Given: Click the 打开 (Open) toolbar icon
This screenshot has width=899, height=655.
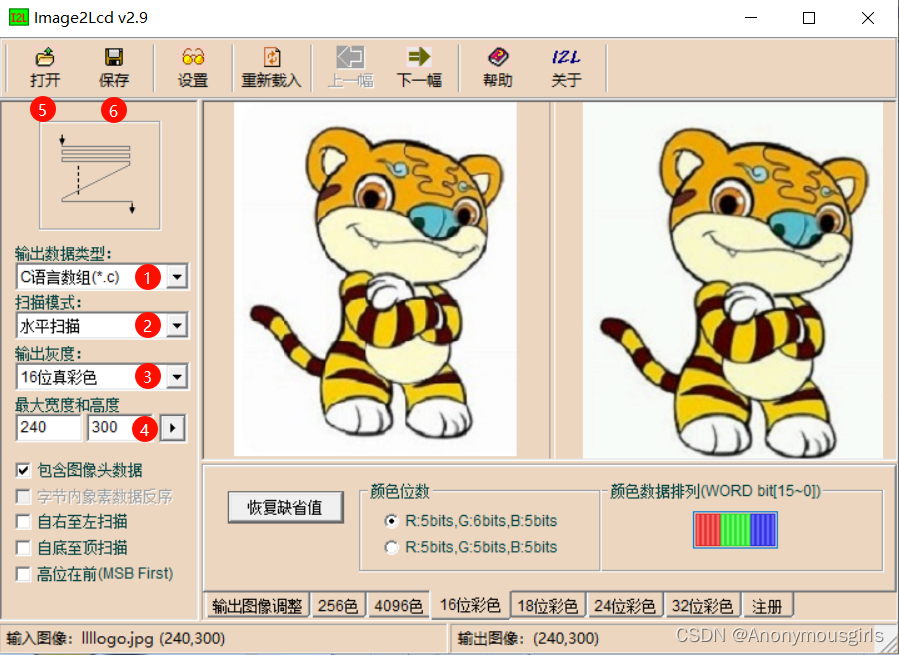Looking at the screenshot, I should [x=45, y=67].
